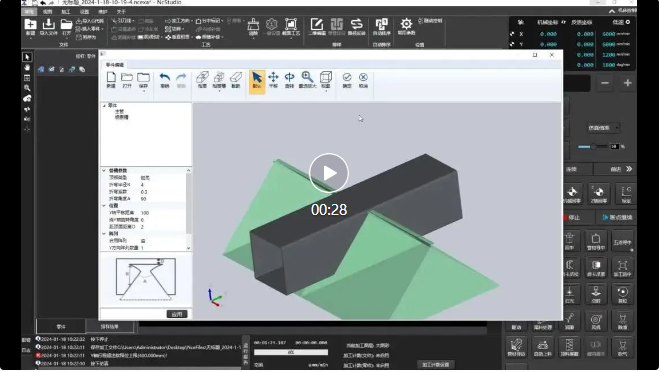
Task: Switch to the second tab below left panel
Action: coord(109,327)
